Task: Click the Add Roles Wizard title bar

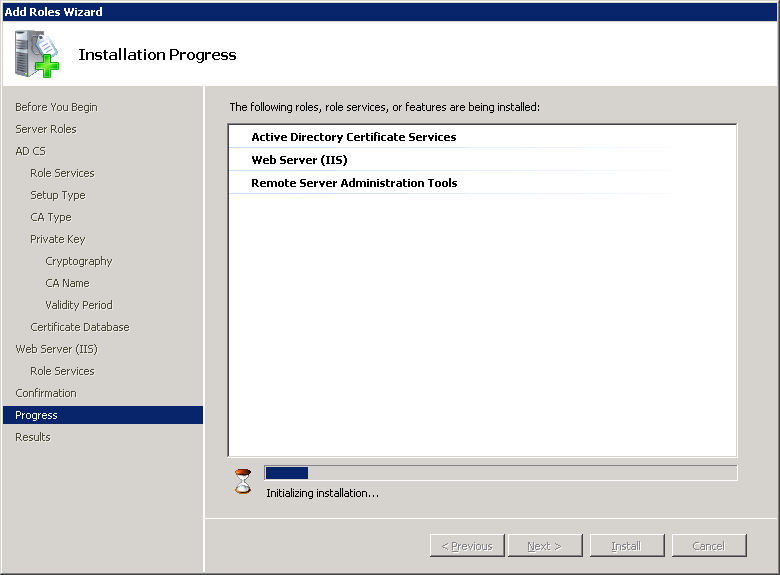Action: [x=390, y=12]
